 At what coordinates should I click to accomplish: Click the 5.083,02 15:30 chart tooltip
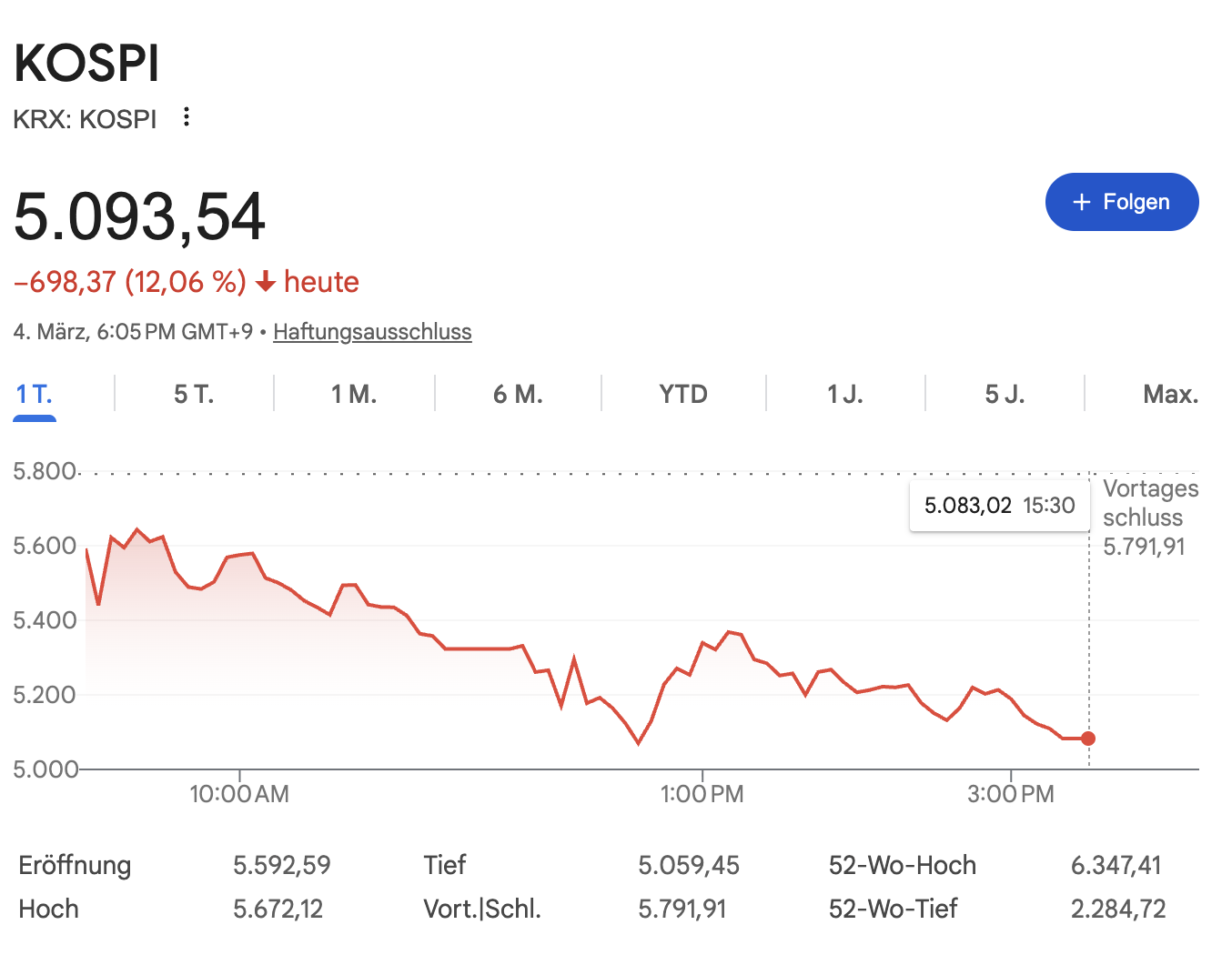click(999, 506)
